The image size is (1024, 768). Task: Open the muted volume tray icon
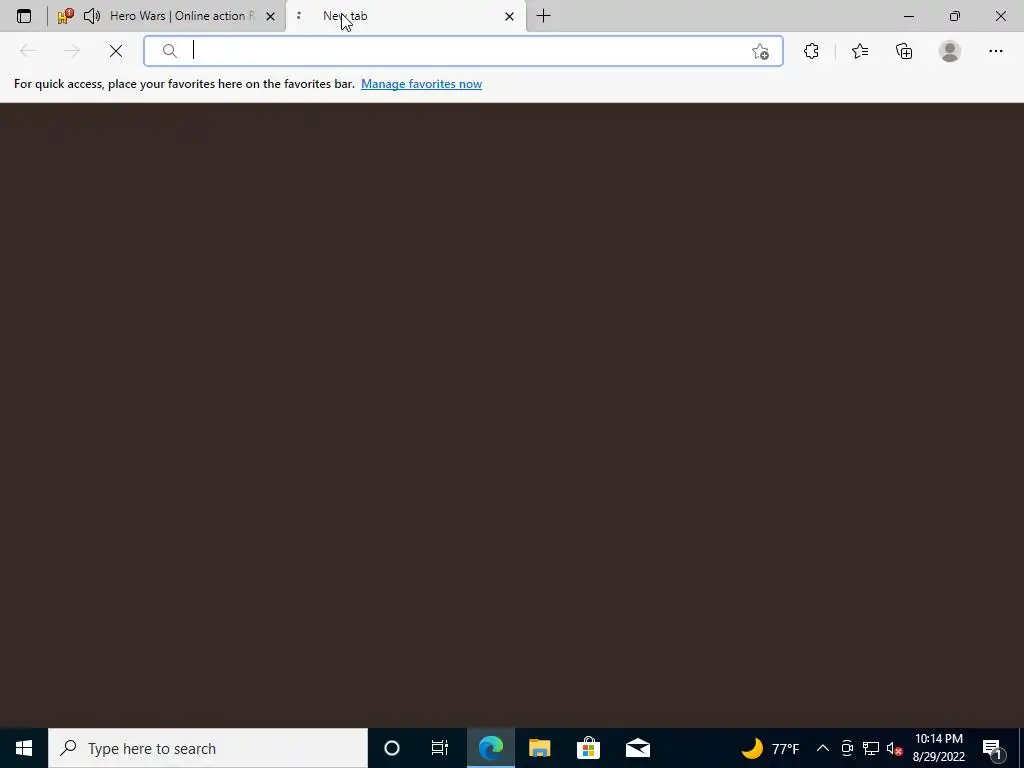pyautogui.click(x=895, y=748)
